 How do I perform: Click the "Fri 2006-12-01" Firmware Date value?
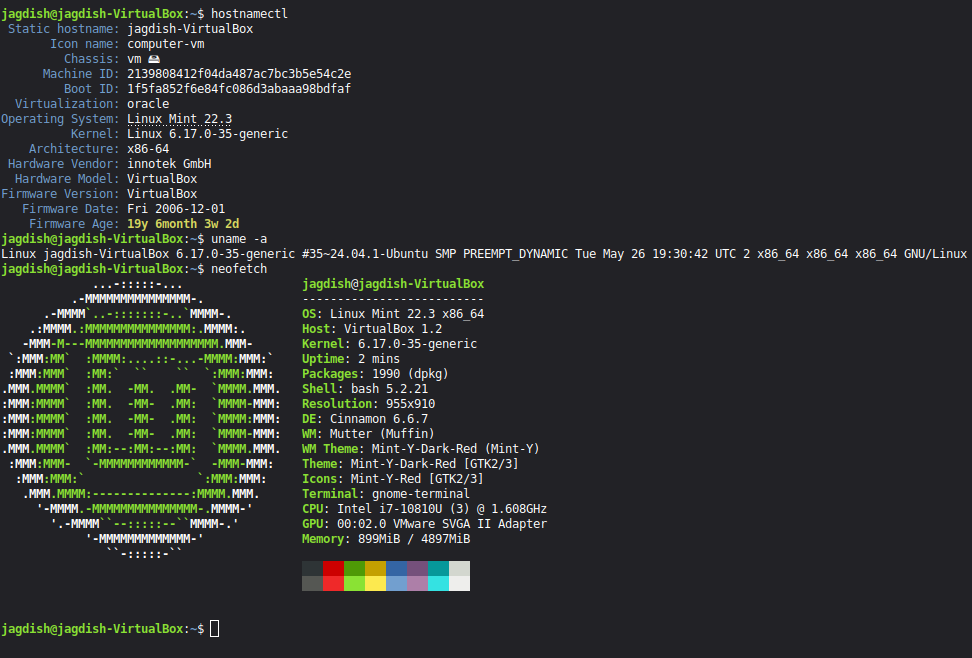[176, 209]
